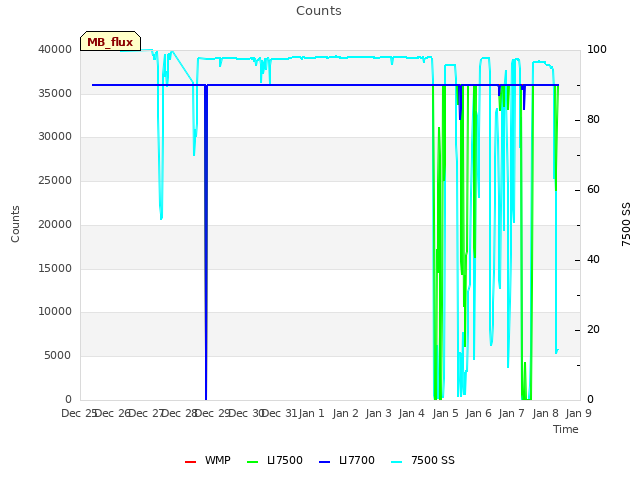This screenshot has width=640, height=480.
Task: Click the Jan 4 date label
Action: point(411,413)
